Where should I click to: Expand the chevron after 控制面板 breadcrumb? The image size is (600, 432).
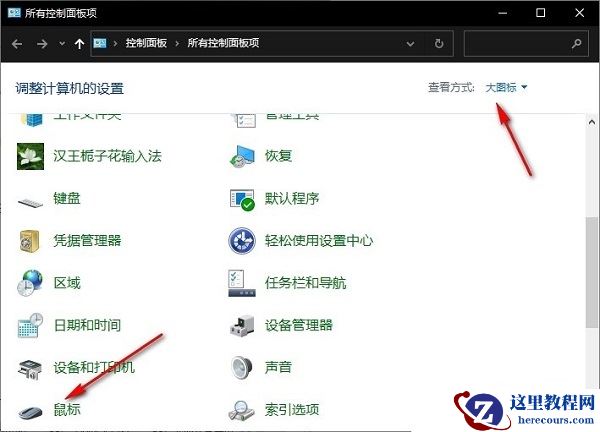(x=177, y=43)
